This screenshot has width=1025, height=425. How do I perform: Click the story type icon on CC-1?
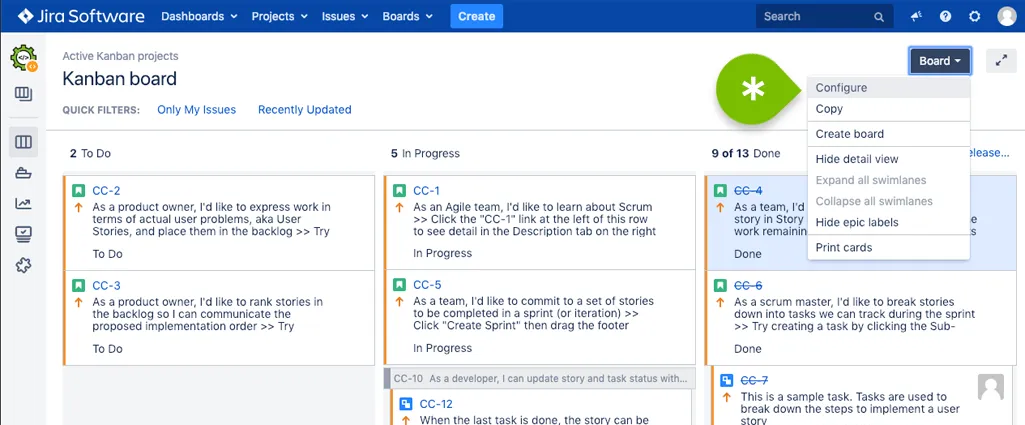pyautogui.click(x=399, y=191)
